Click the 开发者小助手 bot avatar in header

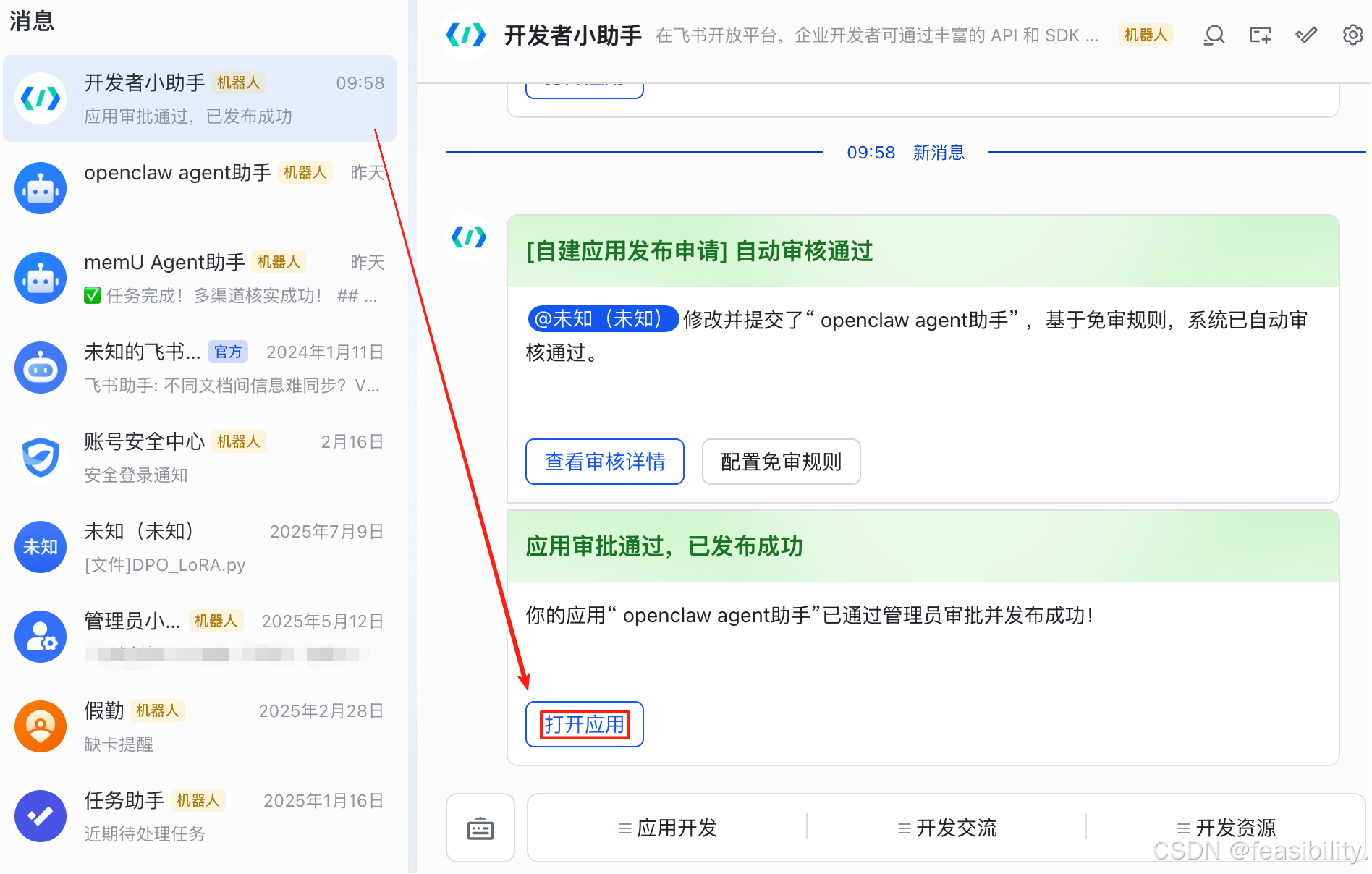pyautogui.click(x=465, y=35)
